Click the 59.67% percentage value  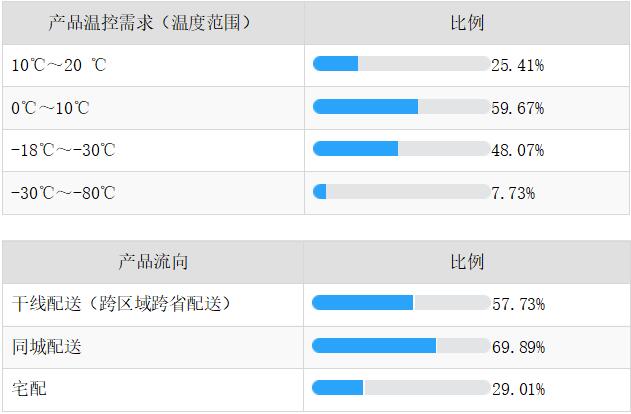click(x=518, y=108)
